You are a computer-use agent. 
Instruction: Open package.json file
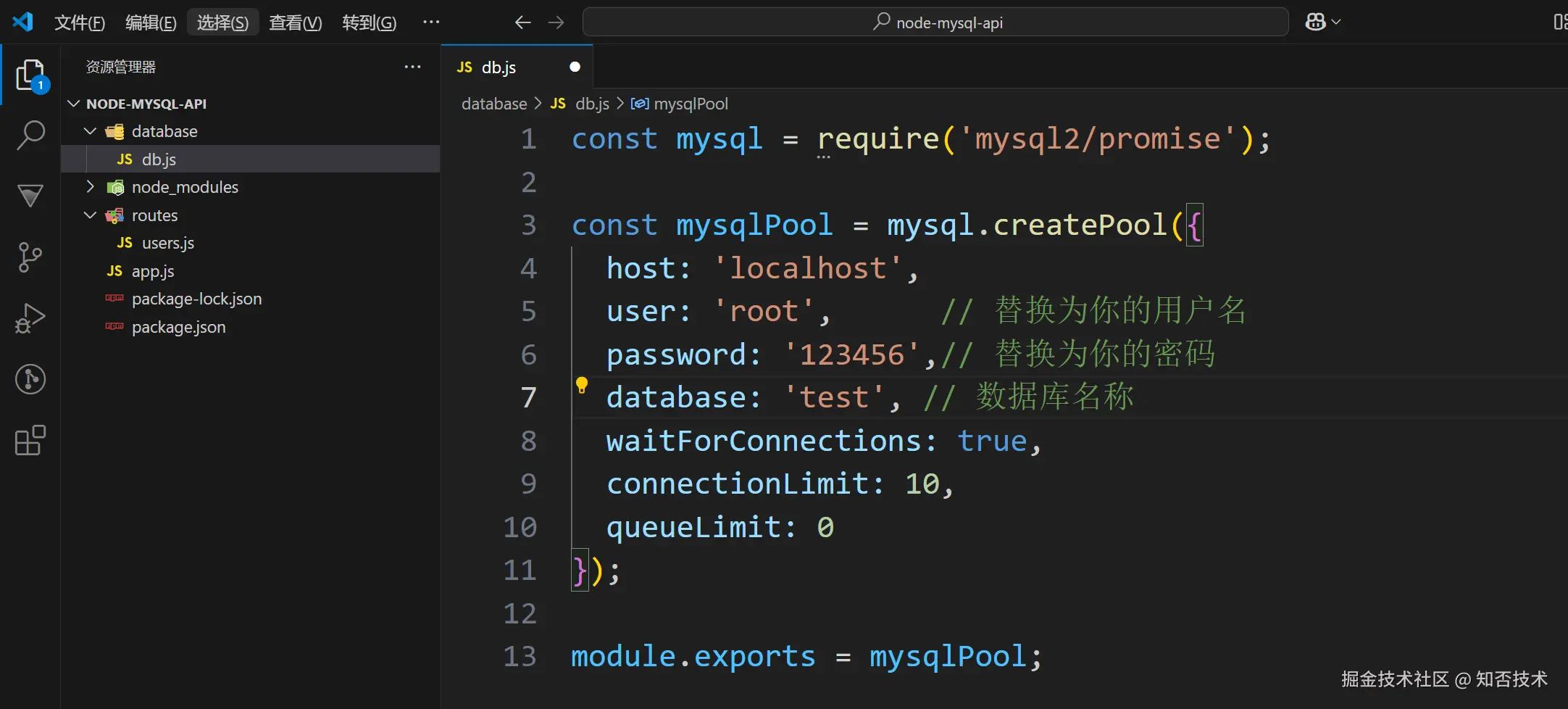[x=178, y=327]
